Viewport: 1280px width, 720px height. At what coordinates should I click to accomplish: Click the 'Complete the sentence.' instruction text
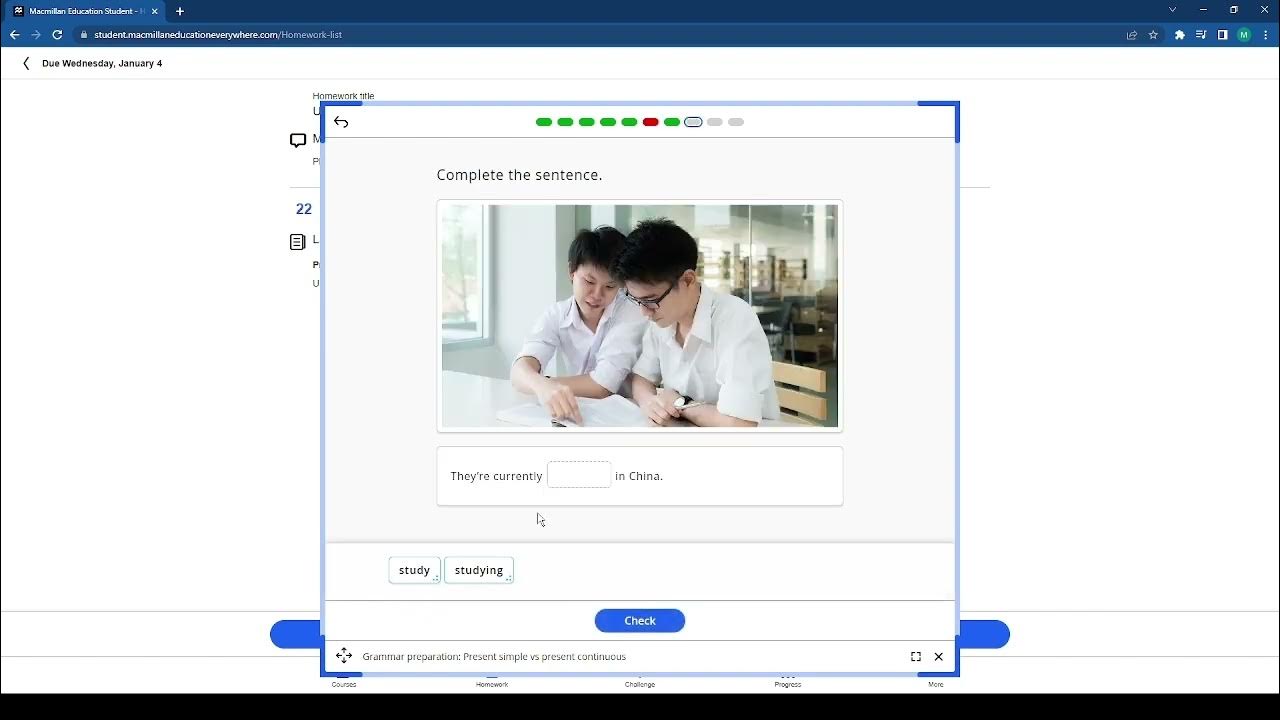(519, 175)
